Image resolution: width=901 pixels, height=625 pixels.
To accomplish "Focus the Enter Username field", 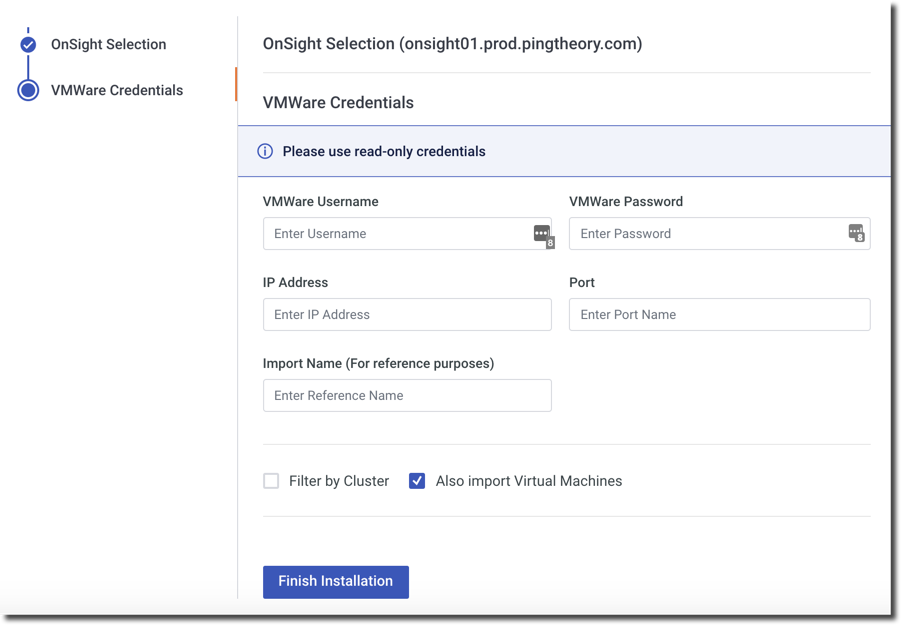I will [395, 234].
